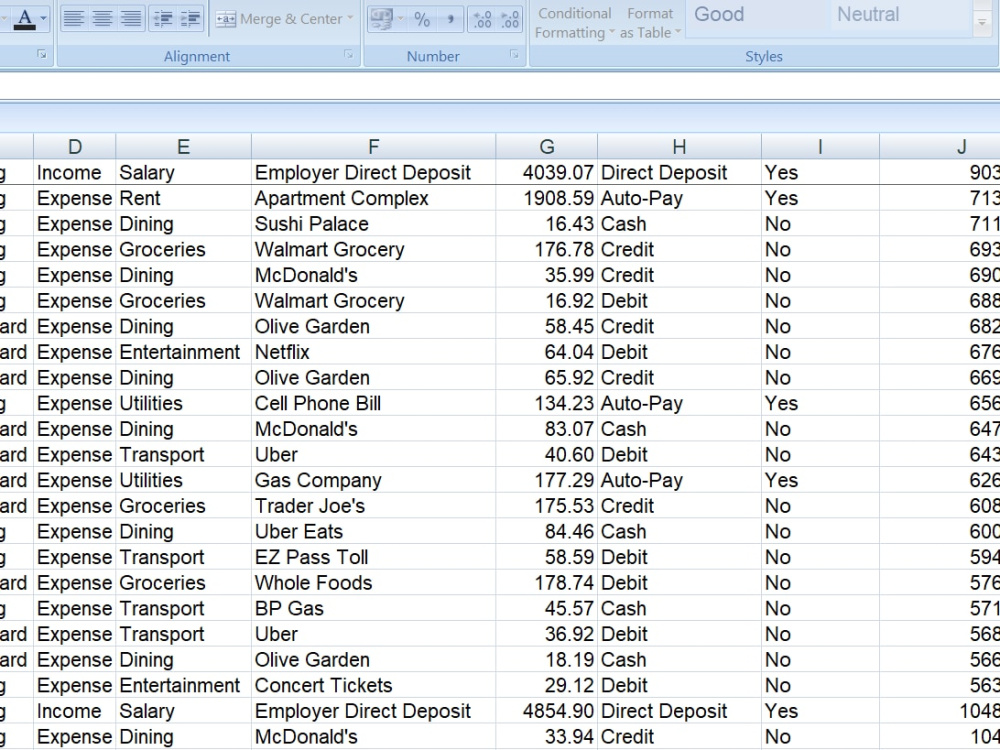1000x750 pixels.
Task: Select the Rent category cell
Action: [x=183, y=198]
